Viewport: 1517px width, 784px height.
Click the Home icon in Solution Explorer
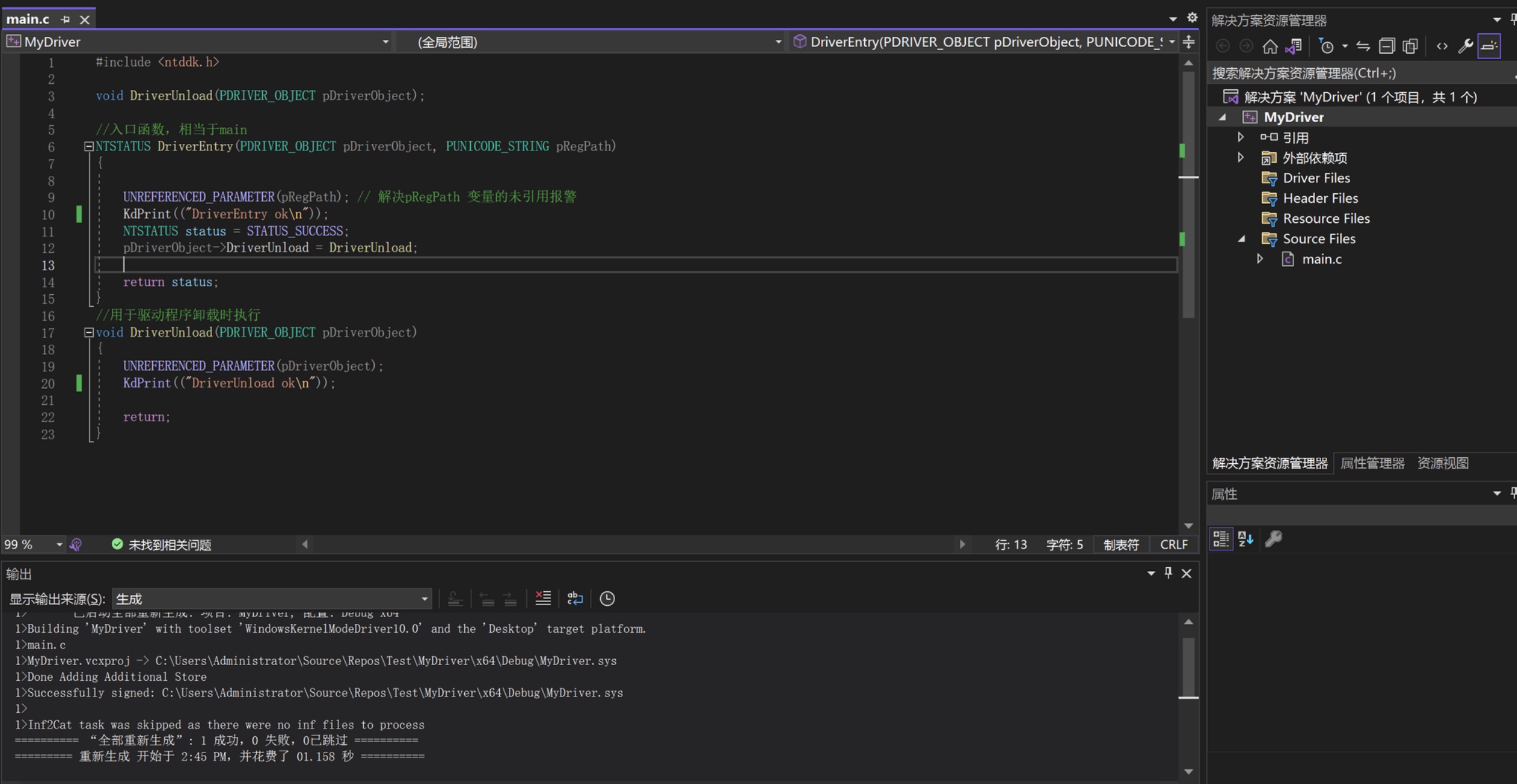1270,46
